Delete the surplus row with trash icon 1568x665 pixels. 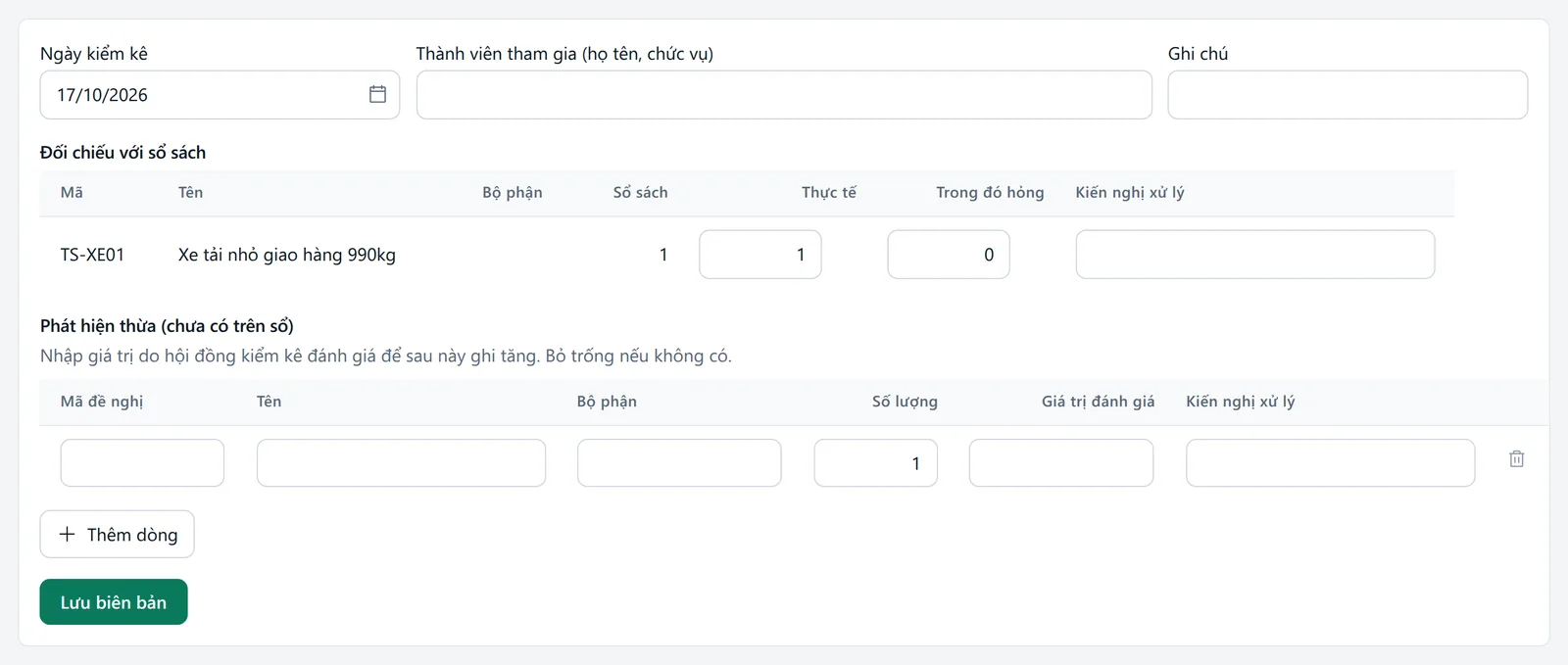point(1516,458)
